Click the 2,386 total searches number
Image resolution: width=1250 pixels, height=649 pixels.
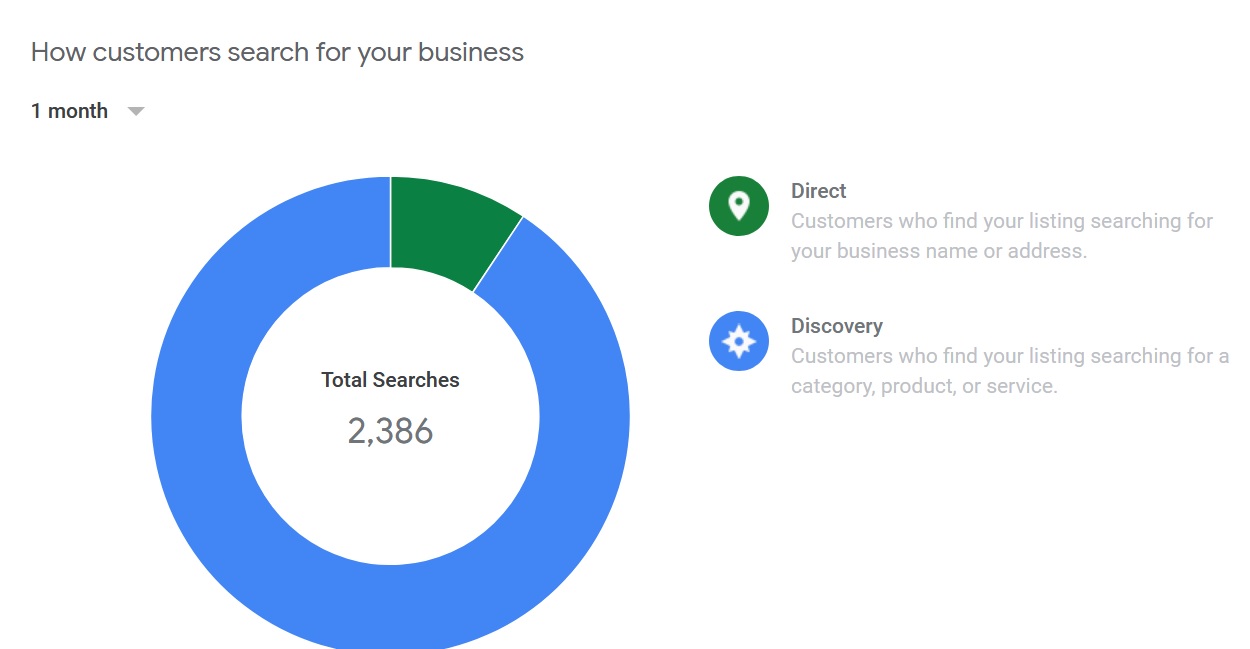pyautogui.click(x=390, y=431)
